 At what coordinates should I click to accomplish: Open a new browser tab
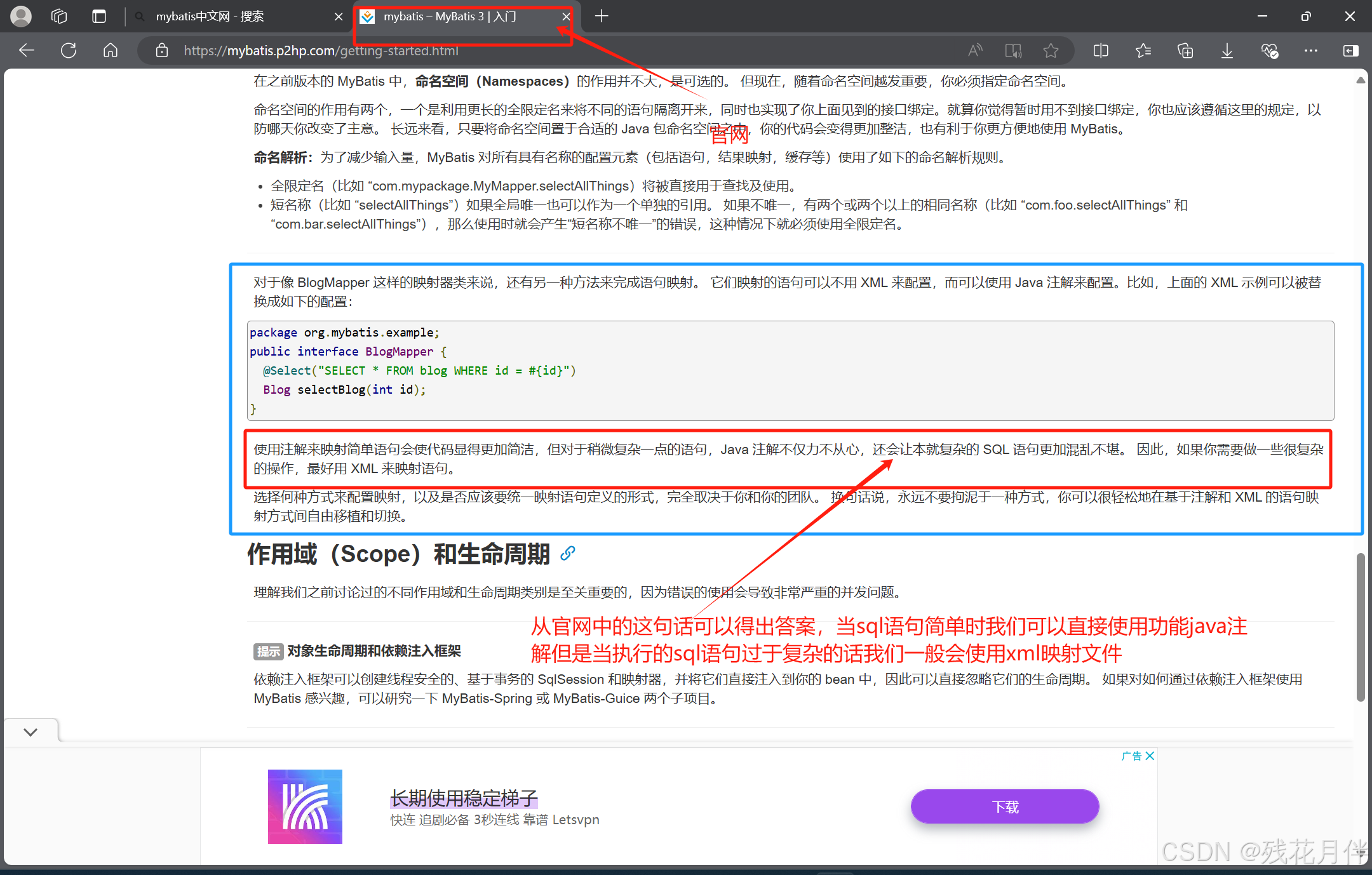coord(601,16)
